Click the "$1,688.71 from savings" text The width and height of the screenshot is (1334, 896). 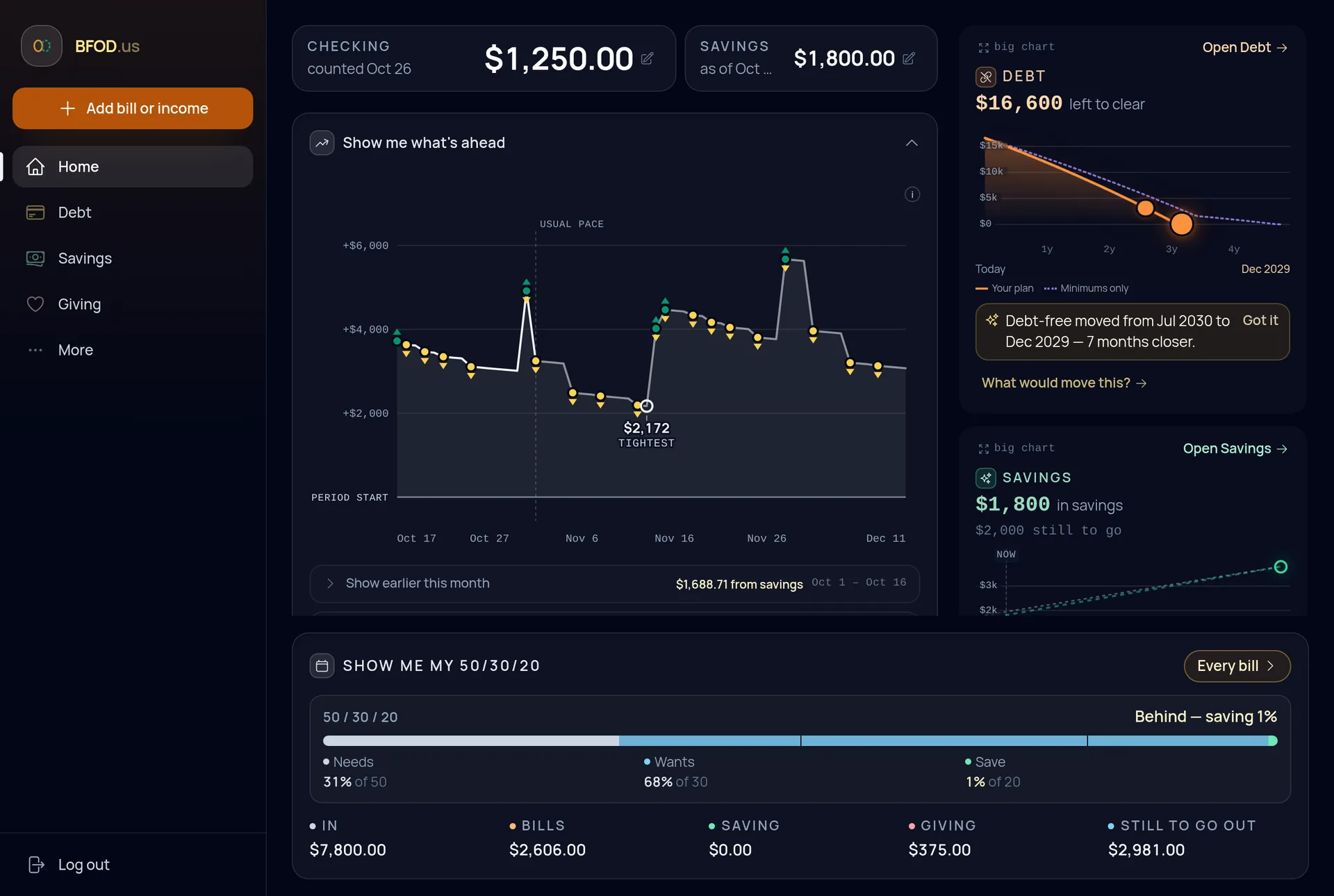[739, 584]
